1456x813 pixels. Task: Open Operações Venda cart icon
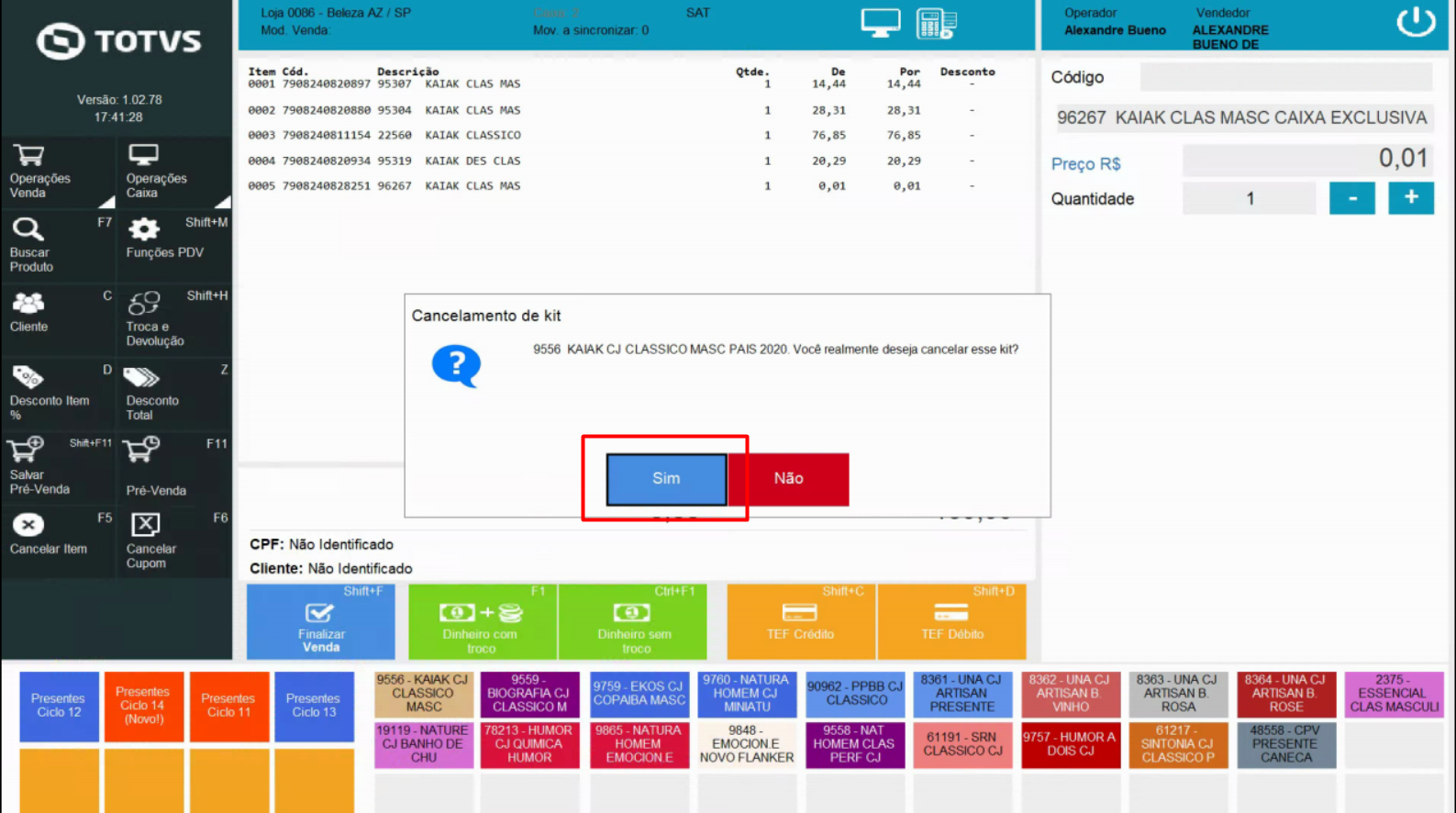coord(28,155)
